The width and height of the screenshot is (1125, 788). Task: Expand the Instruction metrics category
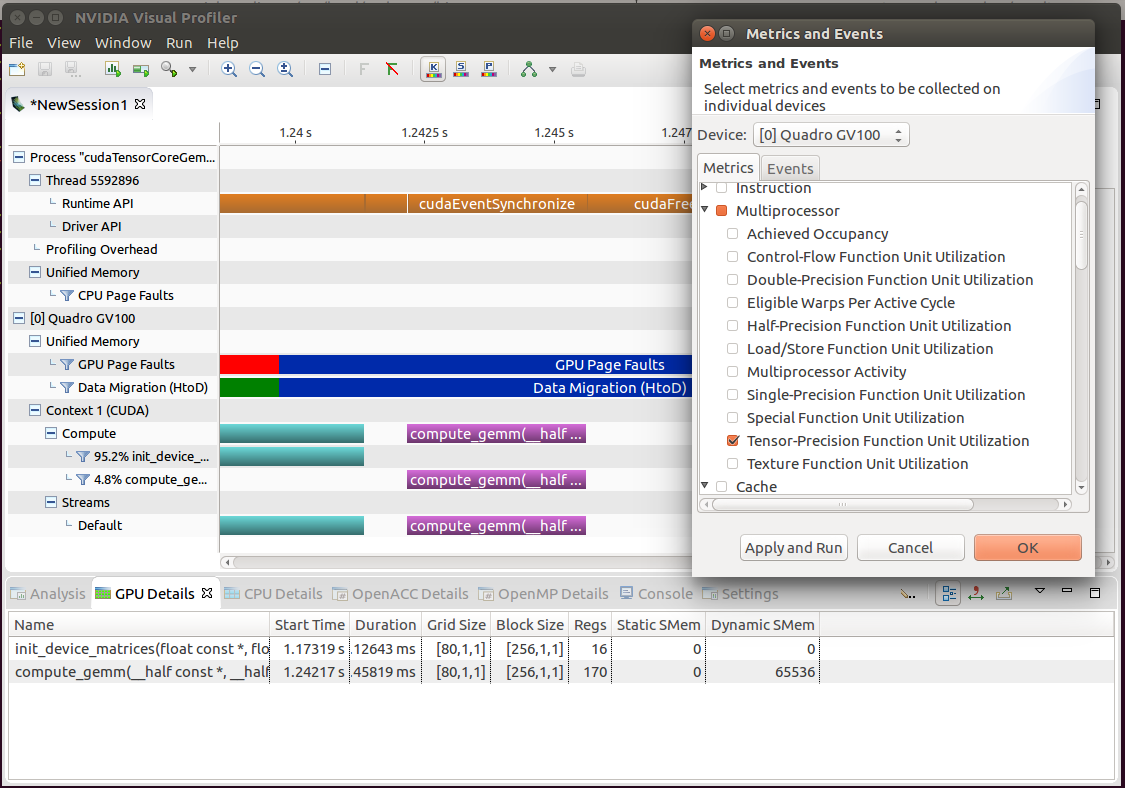tap(706, 188)
